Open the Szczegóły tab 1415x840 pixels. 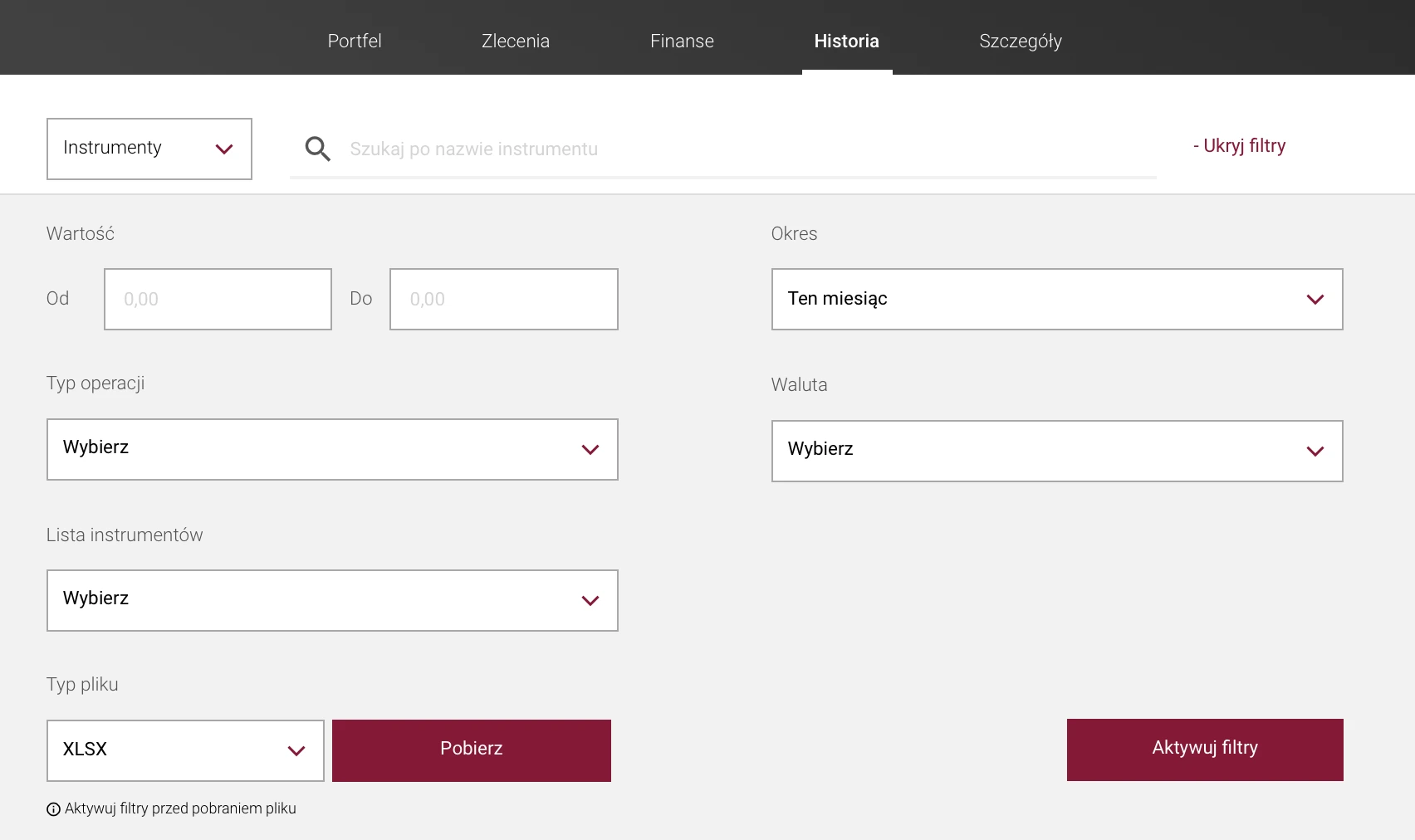tap(1021, 41)
